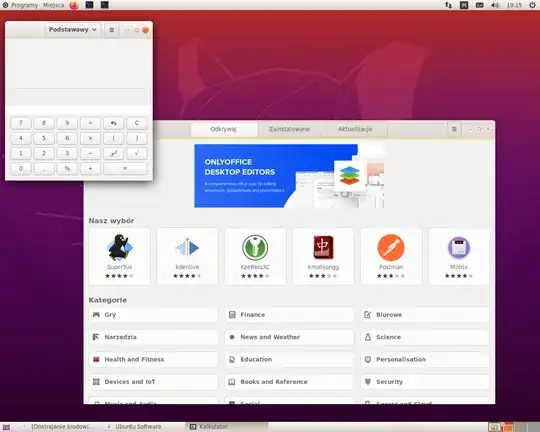
Task: Click the network connection tray icon
Action: click(448, 5)
